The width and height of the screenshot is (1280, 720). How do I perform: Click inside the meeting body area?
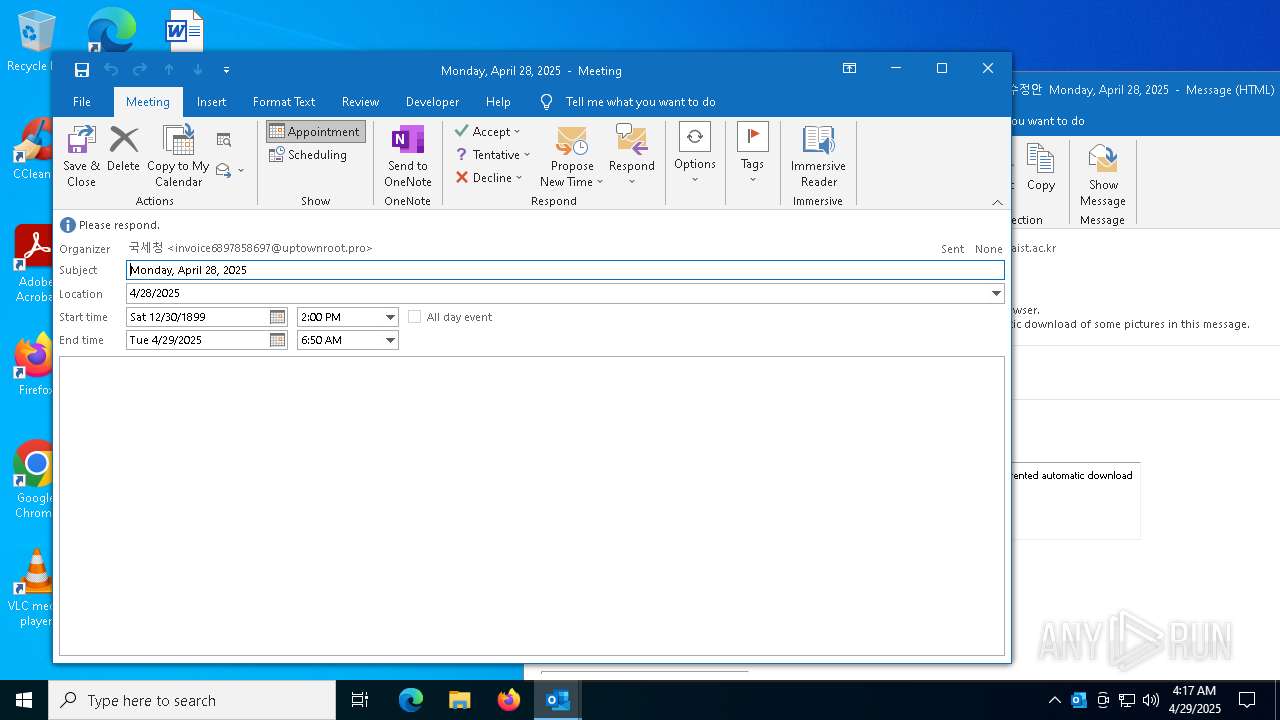click(x=531, y=505)
